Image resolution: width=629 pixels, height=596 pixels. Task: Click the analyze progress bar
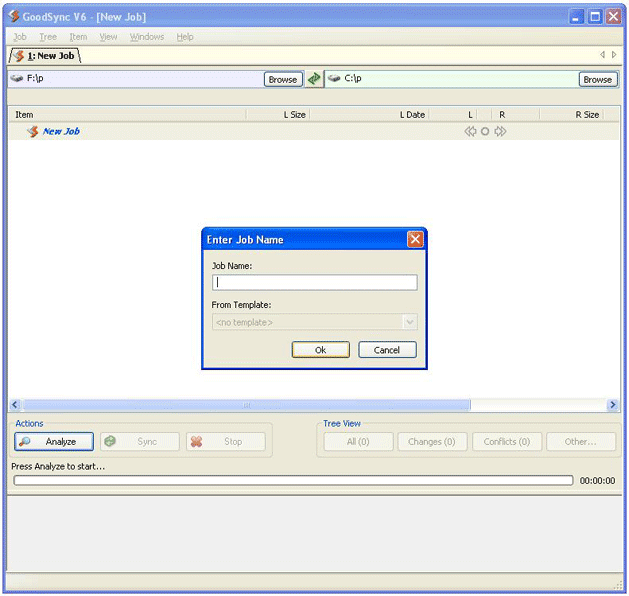293,480
